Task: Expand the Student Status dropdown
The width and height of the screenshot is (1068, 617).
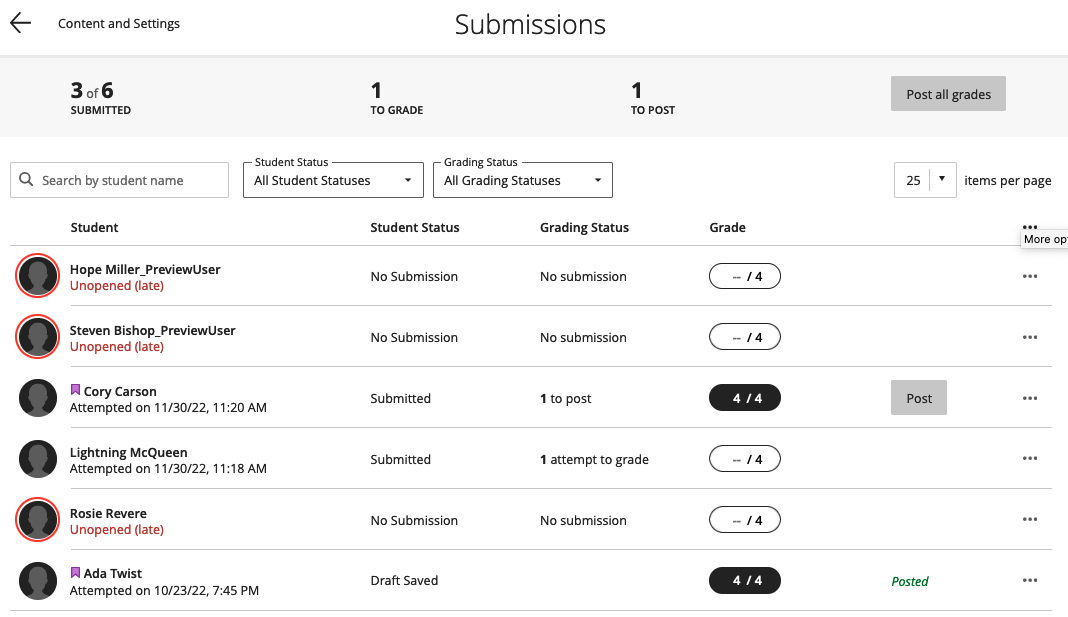Action: click(x=333, y=181)
